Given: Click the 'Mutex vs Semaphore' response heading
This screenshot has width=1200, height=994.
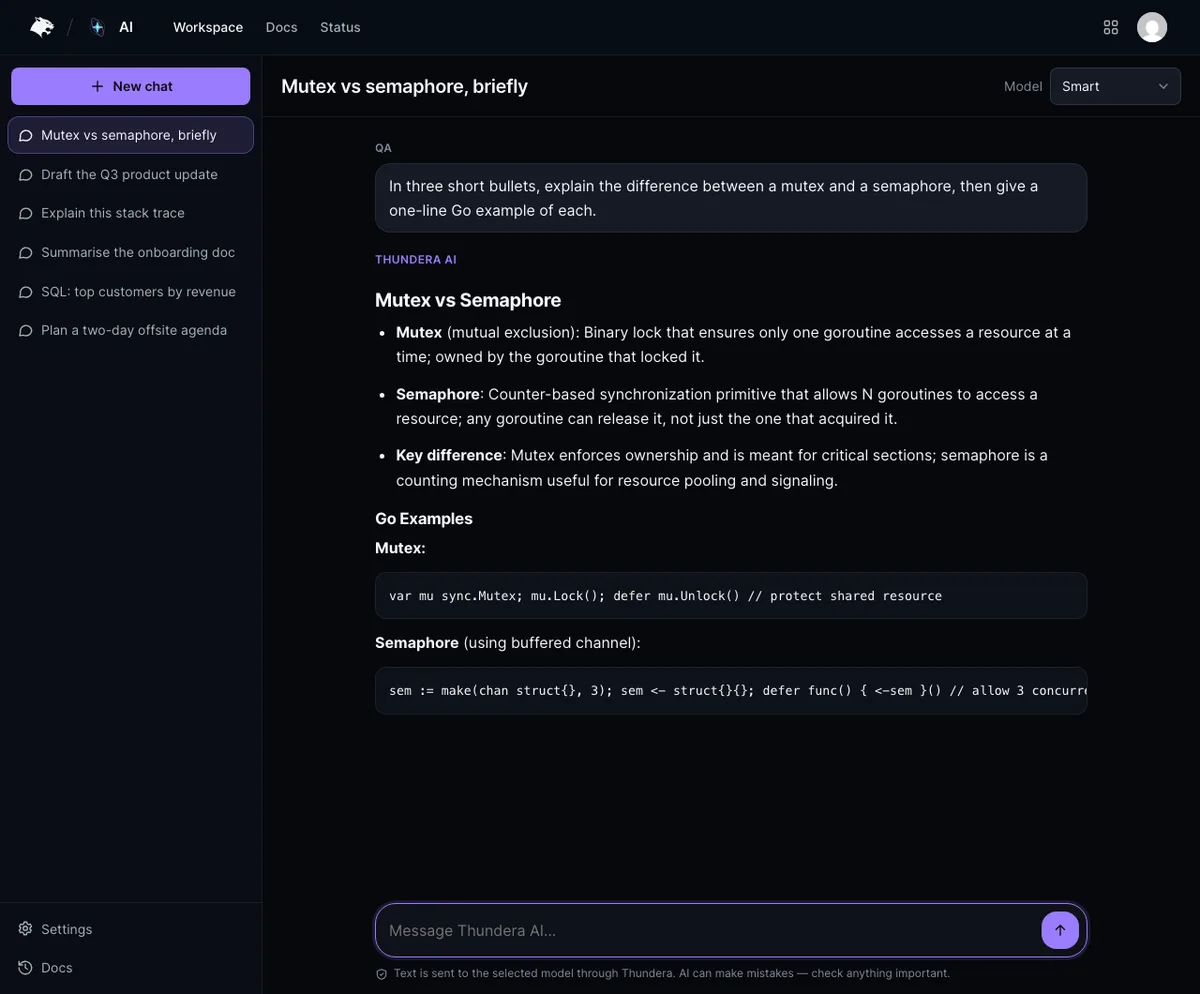Looking at the screenshot, I should pos(468,300).
